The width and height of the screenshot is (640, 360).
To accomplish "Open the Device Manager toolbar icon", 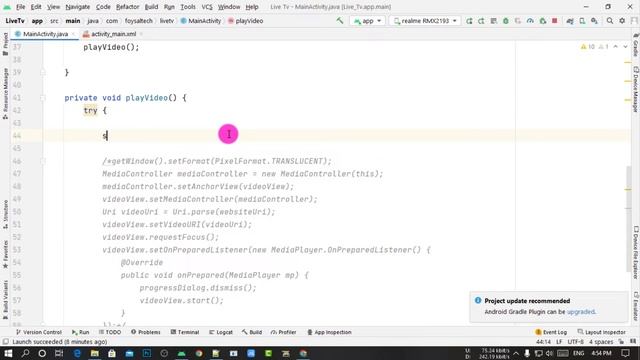I will click(x=582, y=21).
